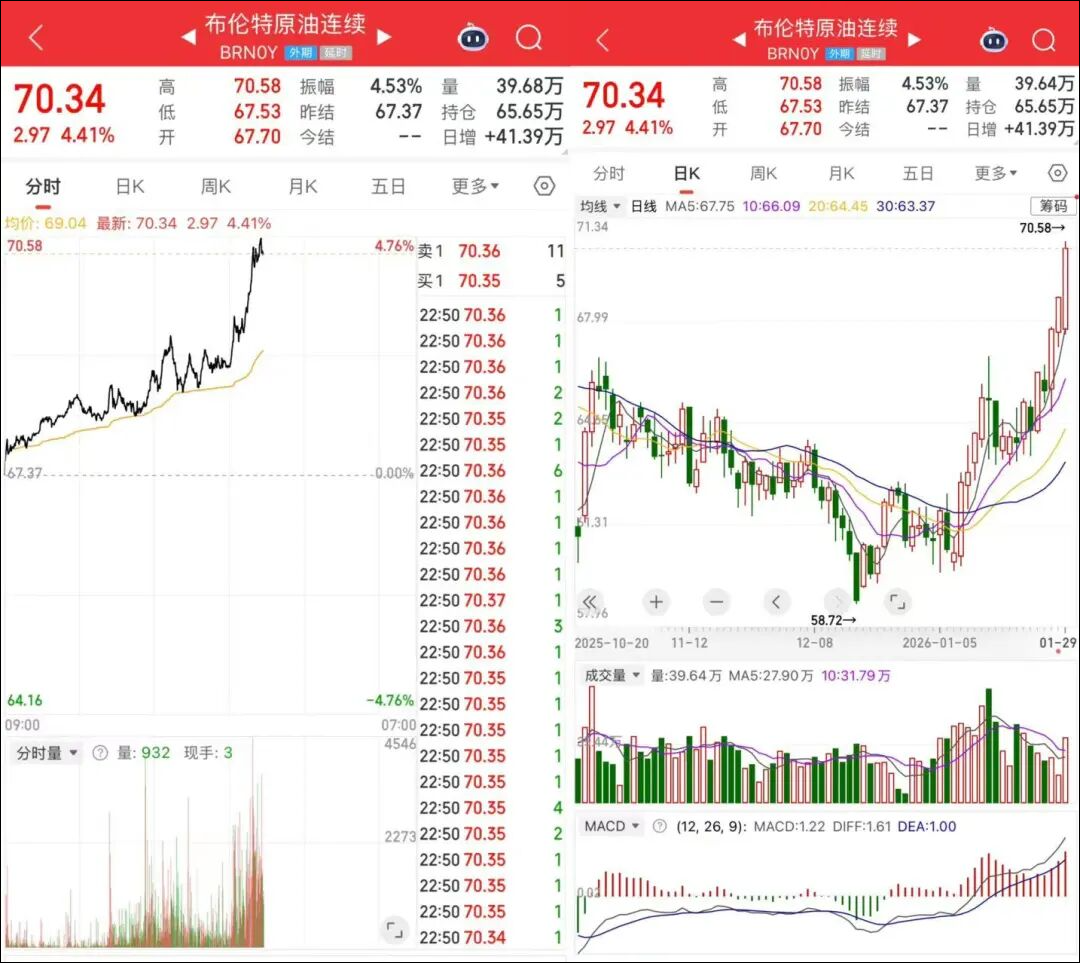Open the 分时量 dropdown
Viewport: 1080px width, 963px height.
(47, 753)
